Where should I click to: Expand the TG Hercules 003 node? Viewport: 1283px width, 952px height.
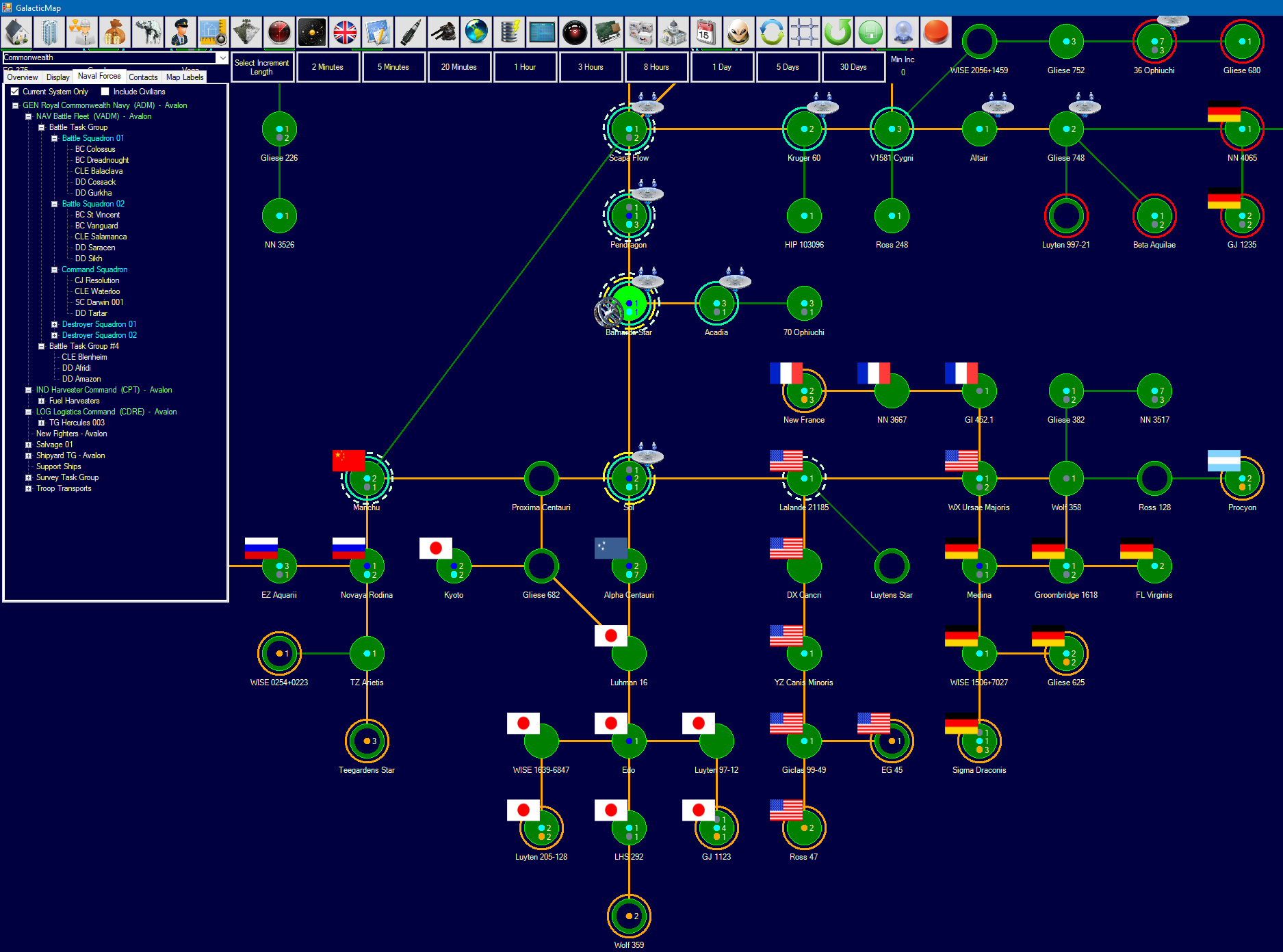click(x=42, y=423)
